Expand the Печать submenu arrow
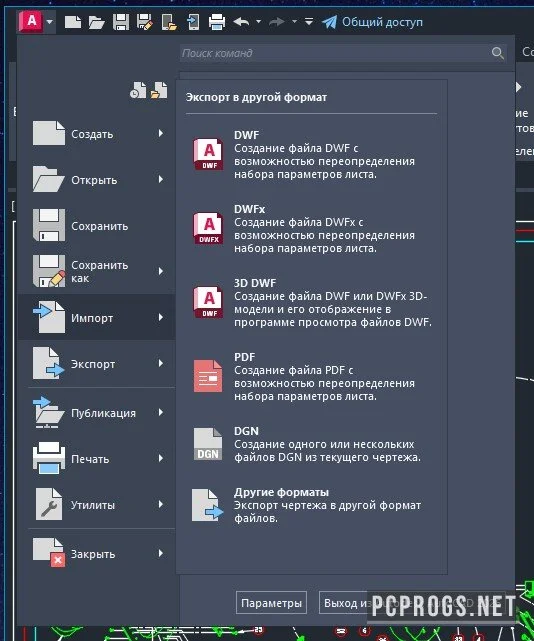The width and height of the screenshot is (534, 641). [161, 458]
